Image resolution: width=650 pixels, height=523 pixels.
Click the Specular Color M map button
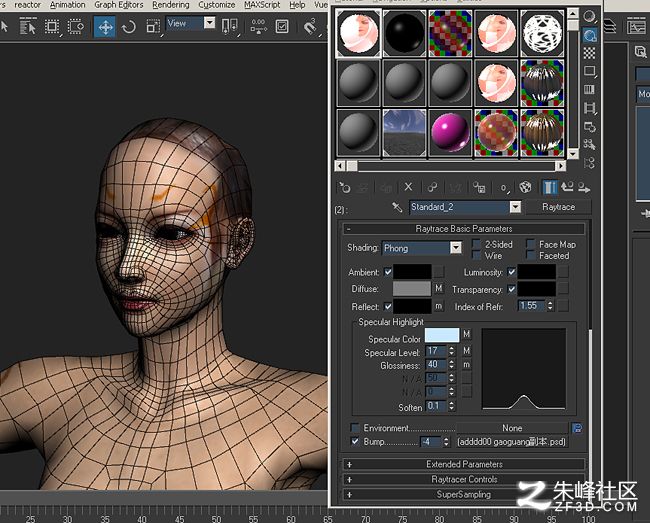click(466, 334)
